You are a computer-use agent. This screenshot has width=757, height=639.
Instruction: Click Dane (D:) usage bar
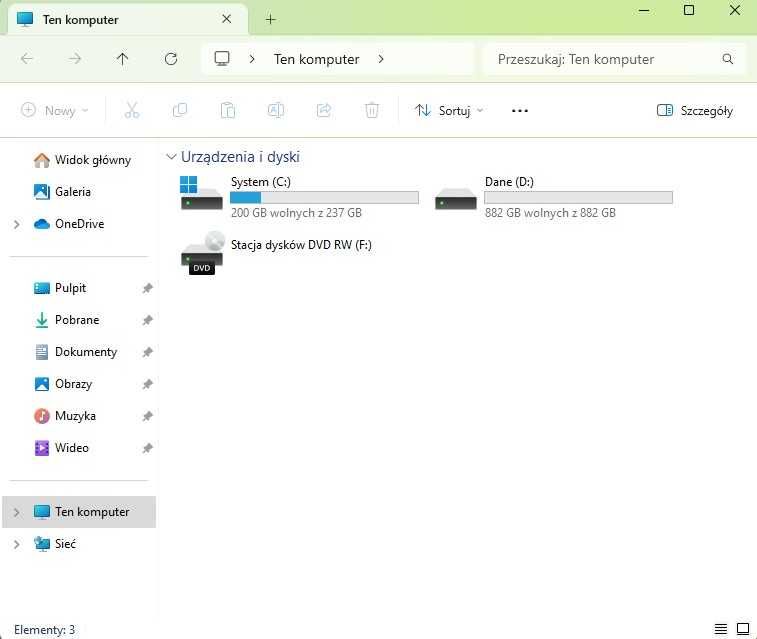click(x=578, y=197)
